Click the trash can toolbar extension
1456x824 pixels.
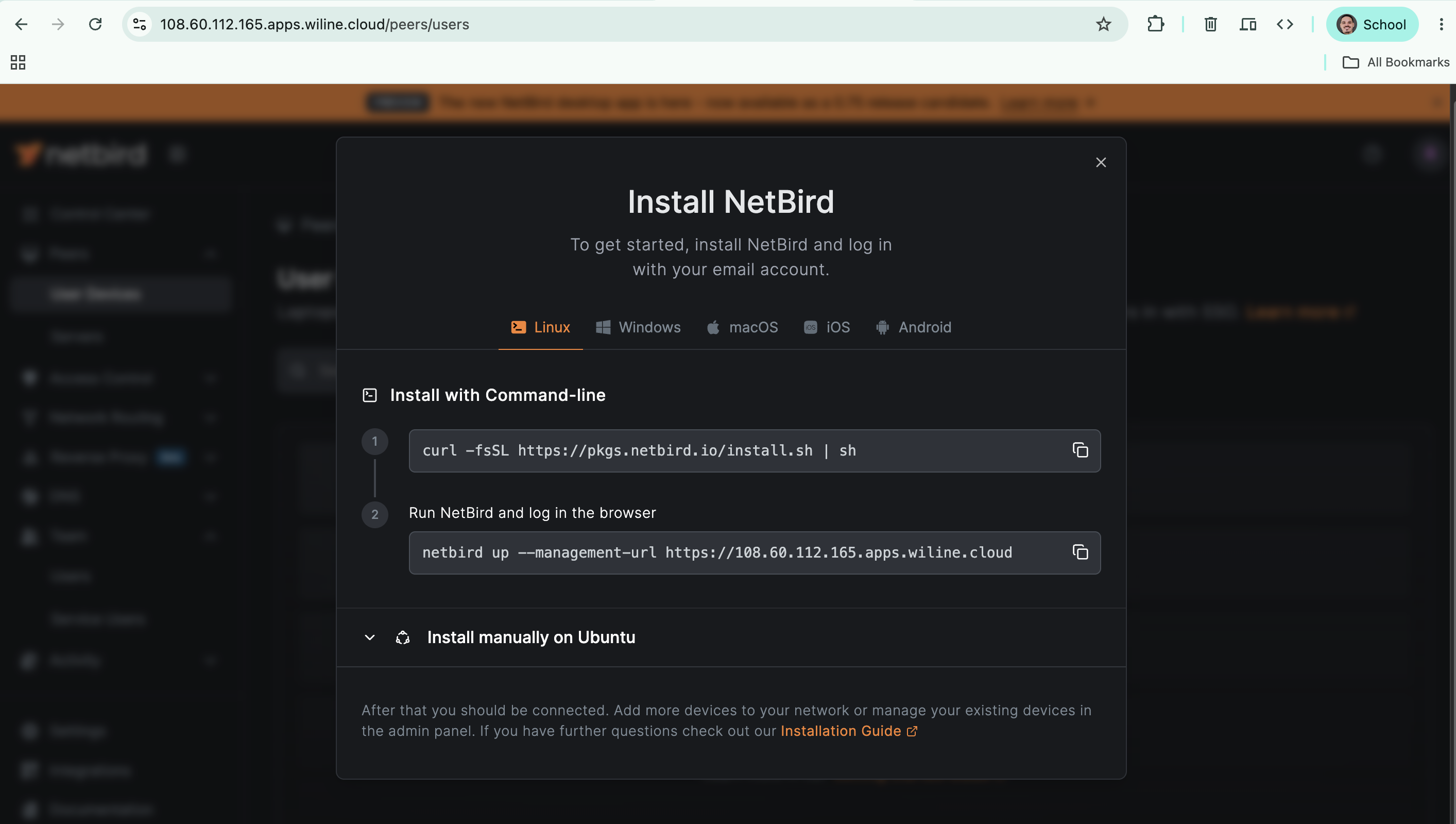[x=1210, y=24]
